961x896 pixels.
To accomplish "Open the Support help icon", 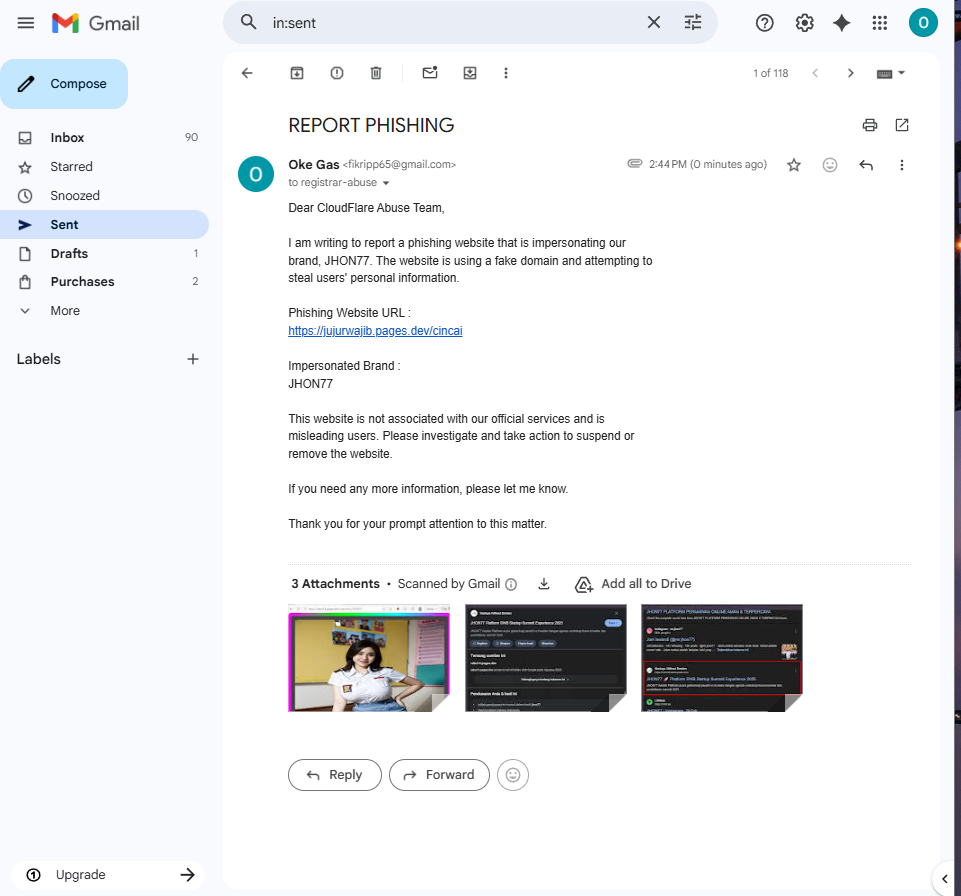I will tap(764, 23).
